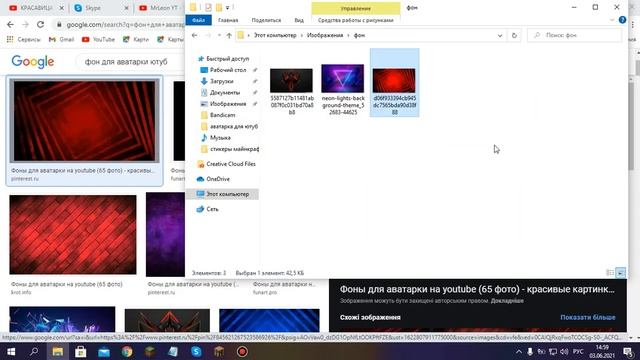Screen dimensions: 640x360
Task: Switch Explorer to the details view icon
Action: pos(610,273)
